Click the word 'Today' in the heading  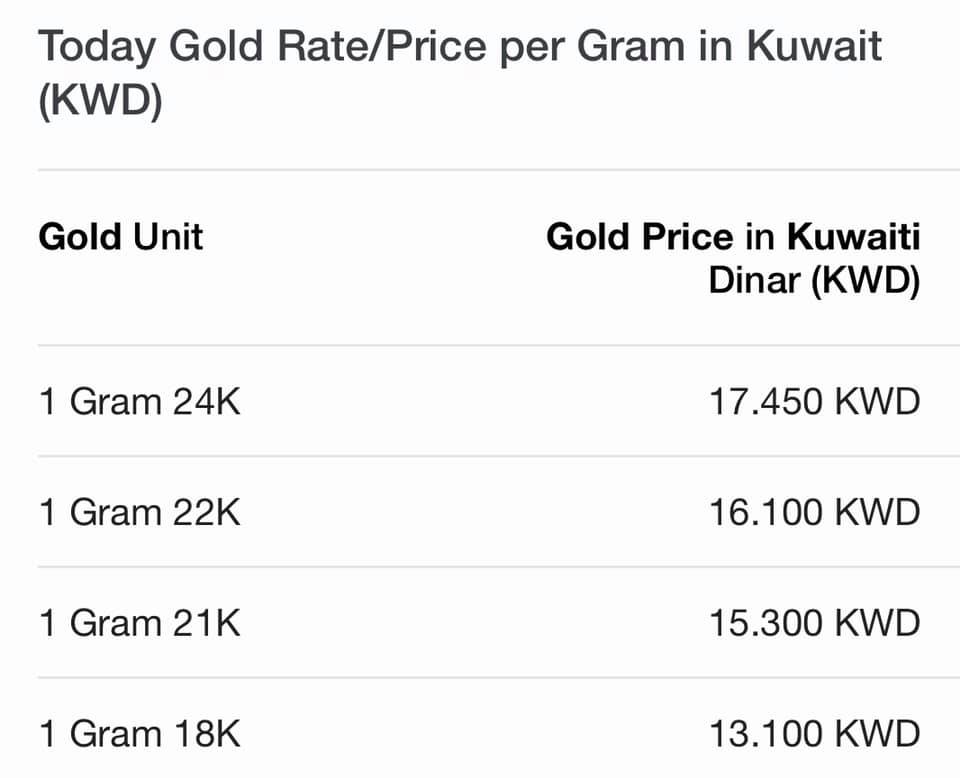97,48
